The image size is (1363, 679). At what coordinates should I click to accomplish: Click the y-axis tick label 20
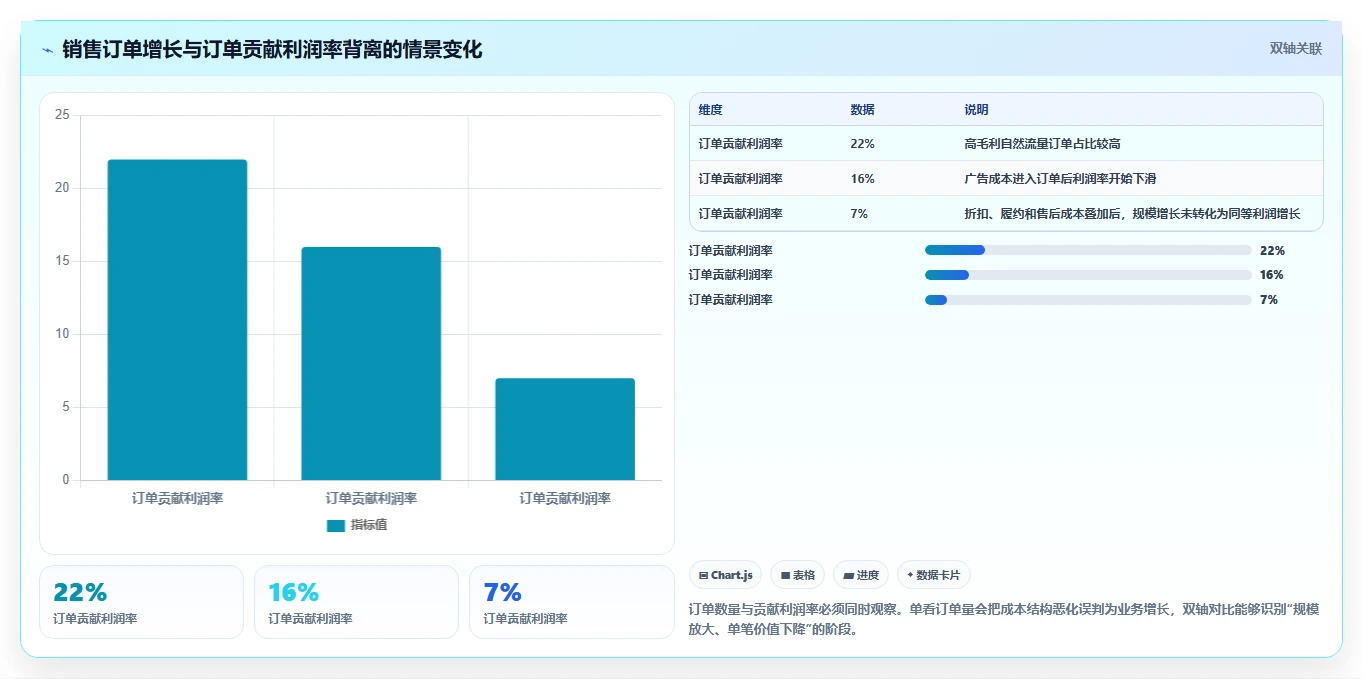coord(62,188)
